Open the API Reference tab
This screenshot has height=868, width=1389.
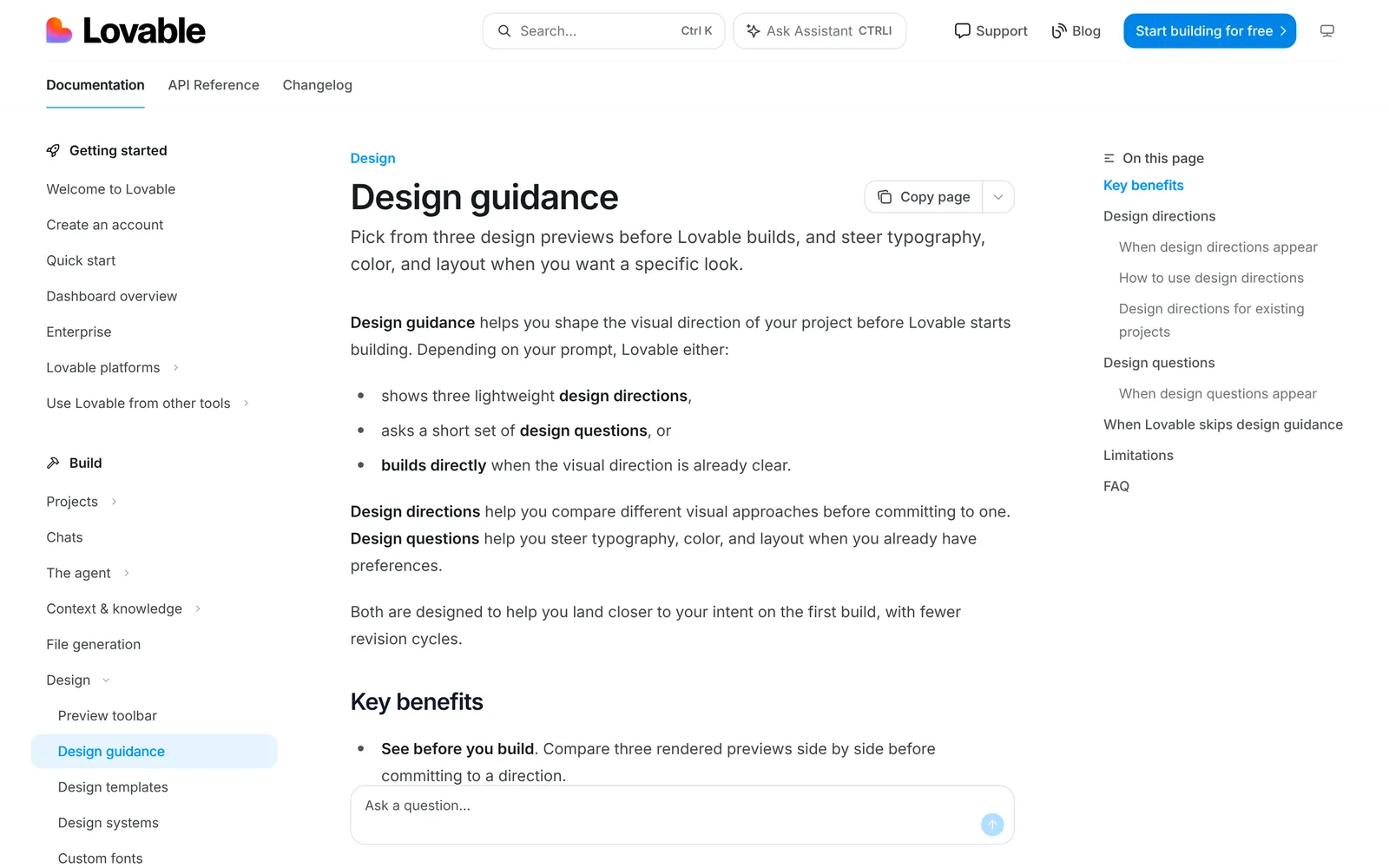[x=214, y=85]
